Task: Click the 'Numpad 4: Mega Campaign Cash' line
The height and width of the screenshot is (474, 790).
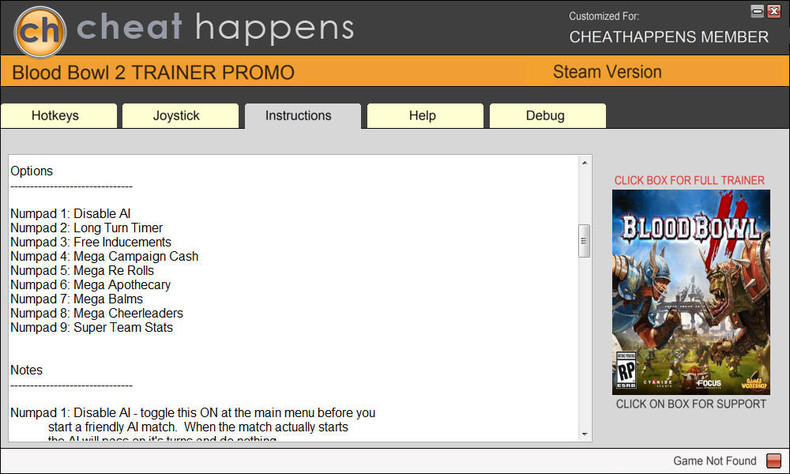Action: 104,256
